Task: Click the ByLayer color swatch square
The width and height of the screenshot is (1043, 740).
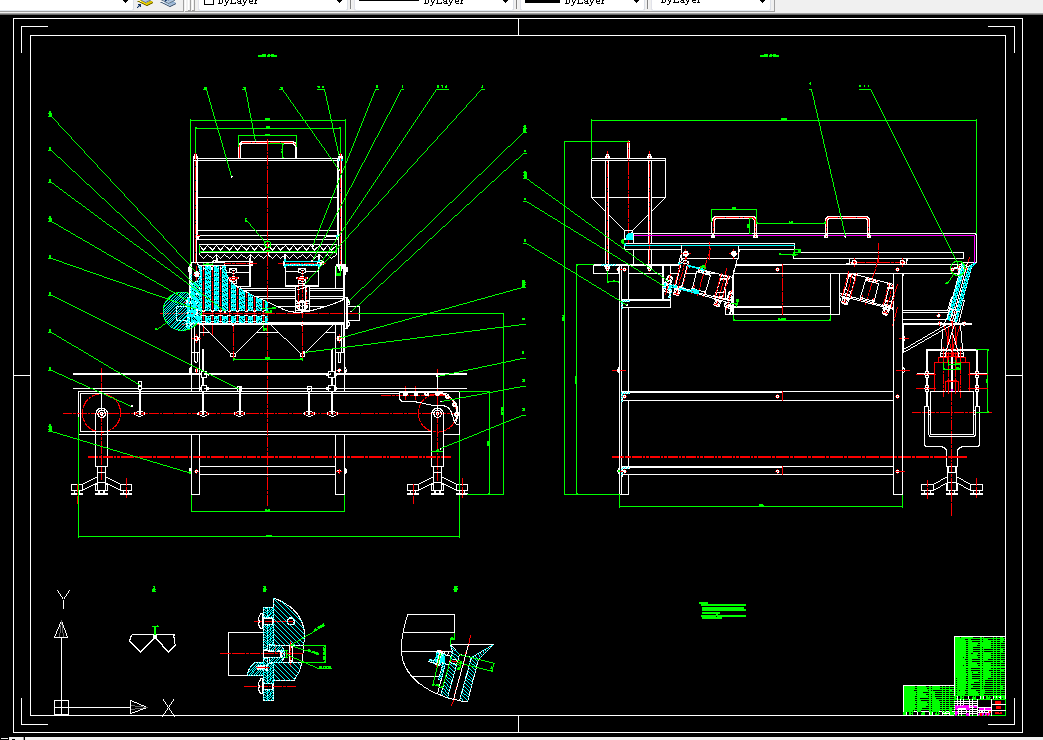Action: 208,2
